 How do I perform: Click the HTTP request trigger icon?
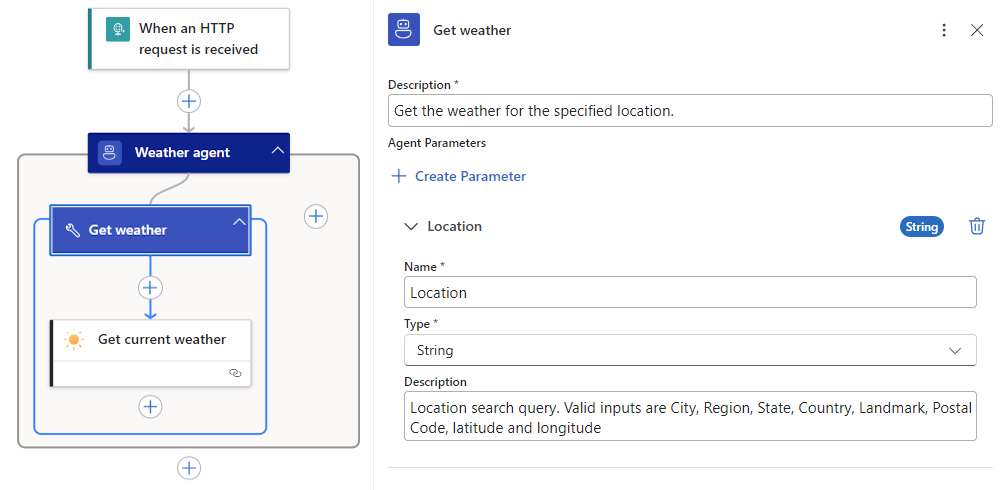[118, 29]
